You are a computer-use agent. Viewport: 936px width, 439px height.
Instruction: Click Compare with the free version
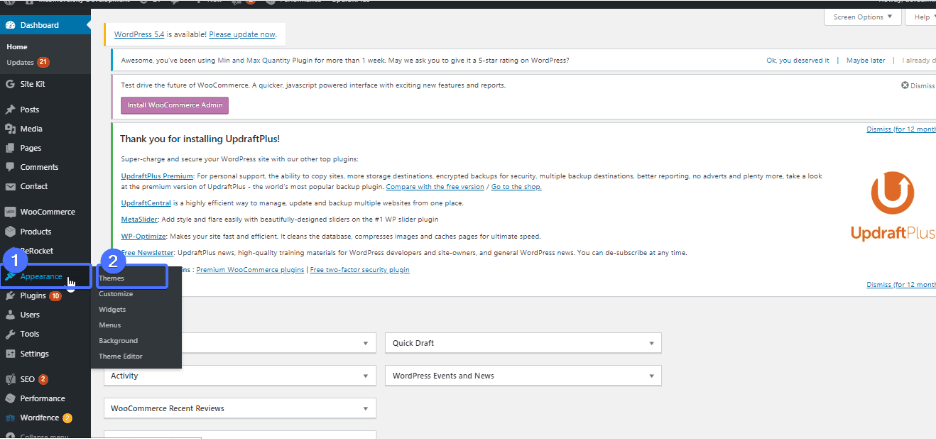click(435, 186)
